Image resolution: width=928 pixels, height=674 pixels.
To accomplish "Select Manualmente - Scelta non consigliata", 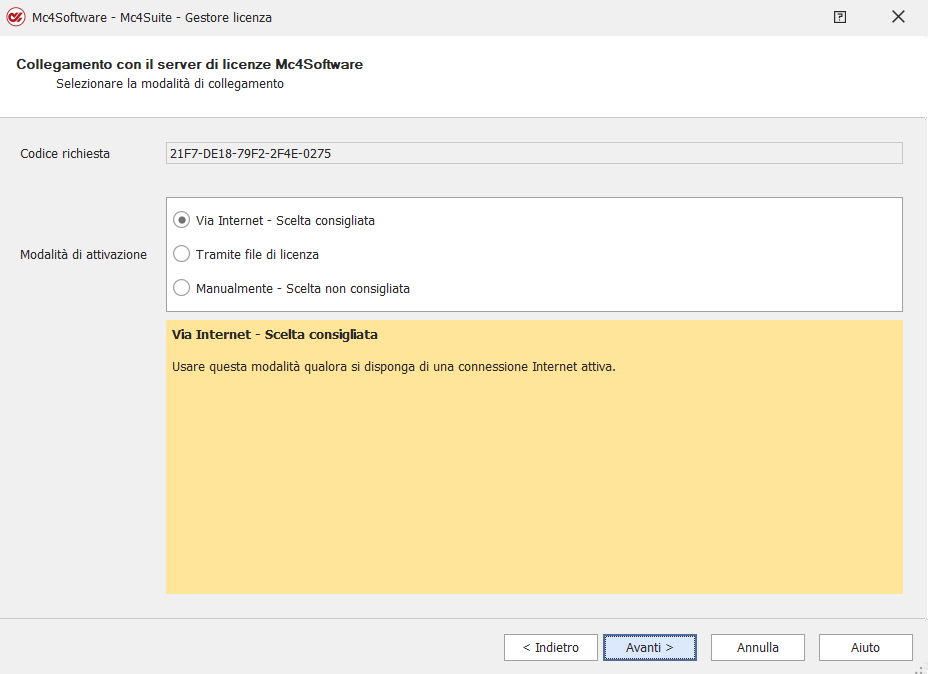I will point(182,288).
